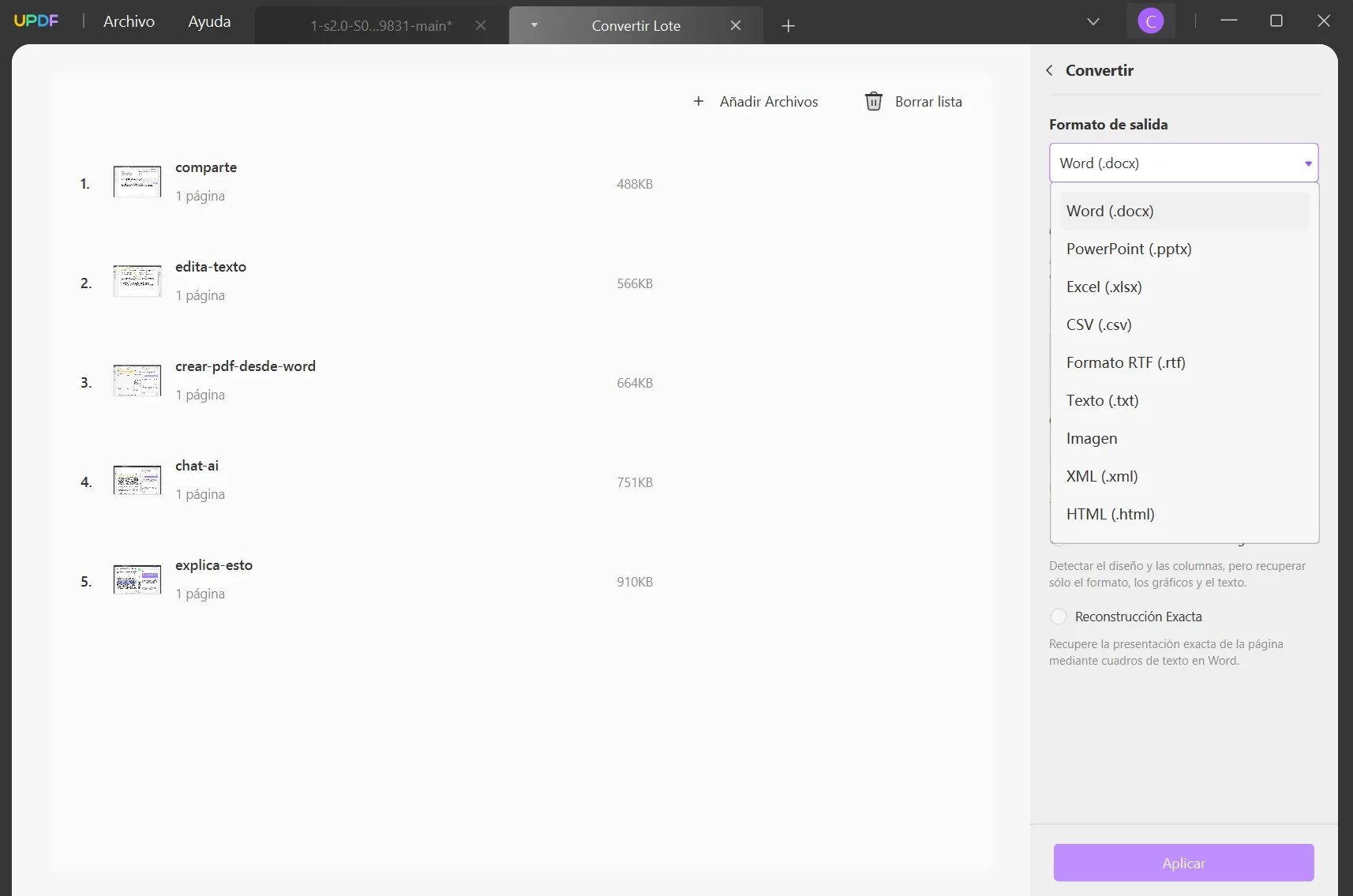Choose HTML (.html) output format
Screen dimensions: 1353x896
pos(1184,514)
